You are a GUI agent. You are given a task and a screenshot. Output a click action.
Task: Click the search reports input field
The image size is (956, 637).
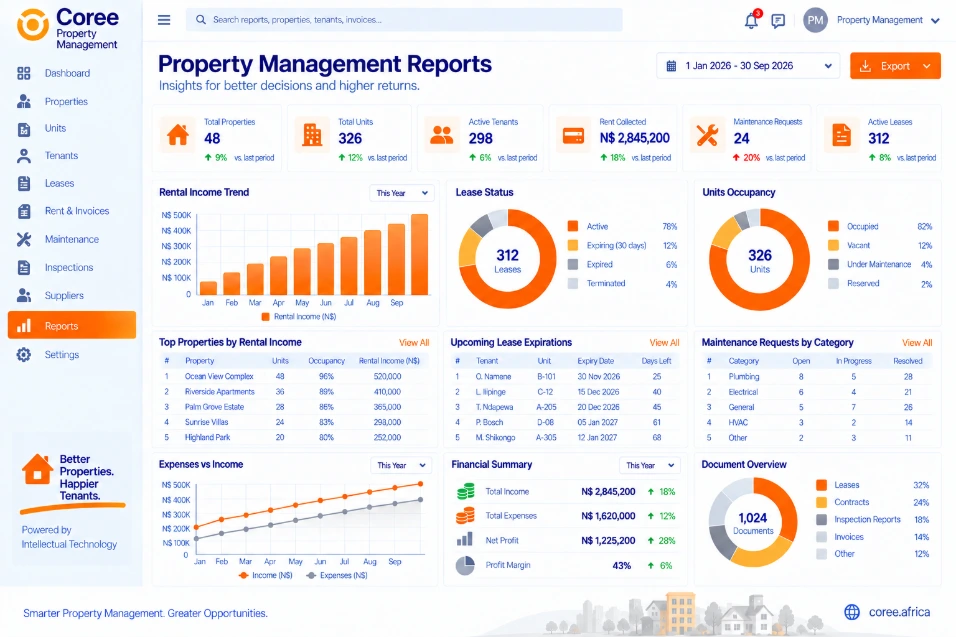[404, 20]
